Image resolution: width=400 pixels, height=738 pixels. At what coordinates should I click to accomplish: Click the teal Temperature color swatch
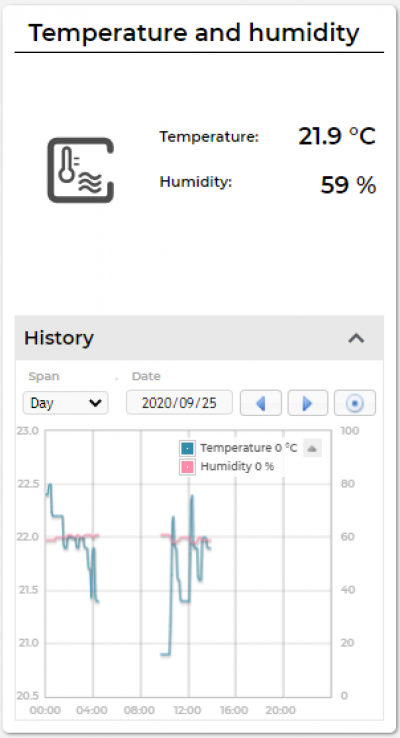(187, 449)
